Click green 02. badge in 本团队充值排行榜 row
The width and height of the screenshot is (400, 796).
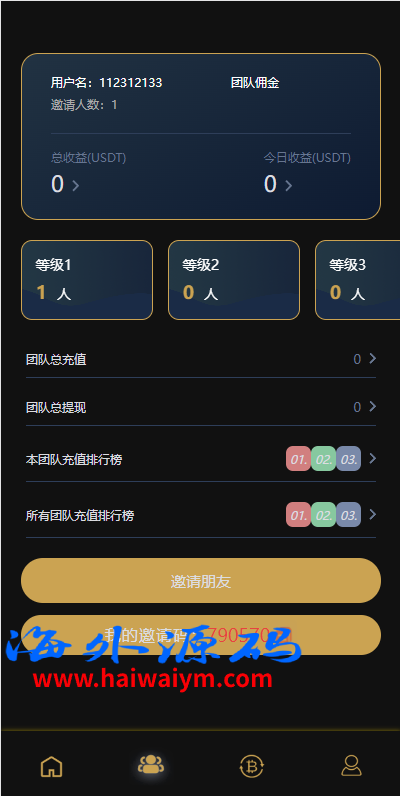[323, 459]
